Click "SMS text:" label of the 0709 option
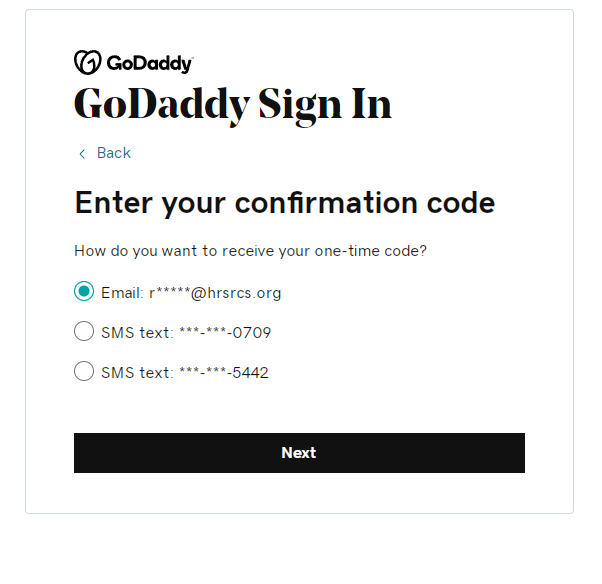The image size is (602, 584). [x=137, y=333]
